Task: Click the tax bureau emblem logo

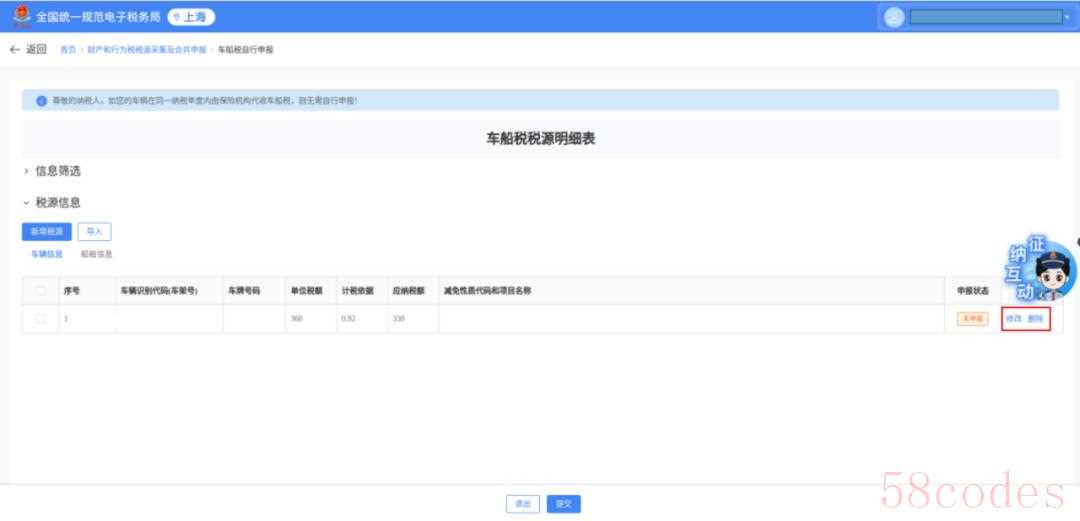Action: tap(21, 16)
